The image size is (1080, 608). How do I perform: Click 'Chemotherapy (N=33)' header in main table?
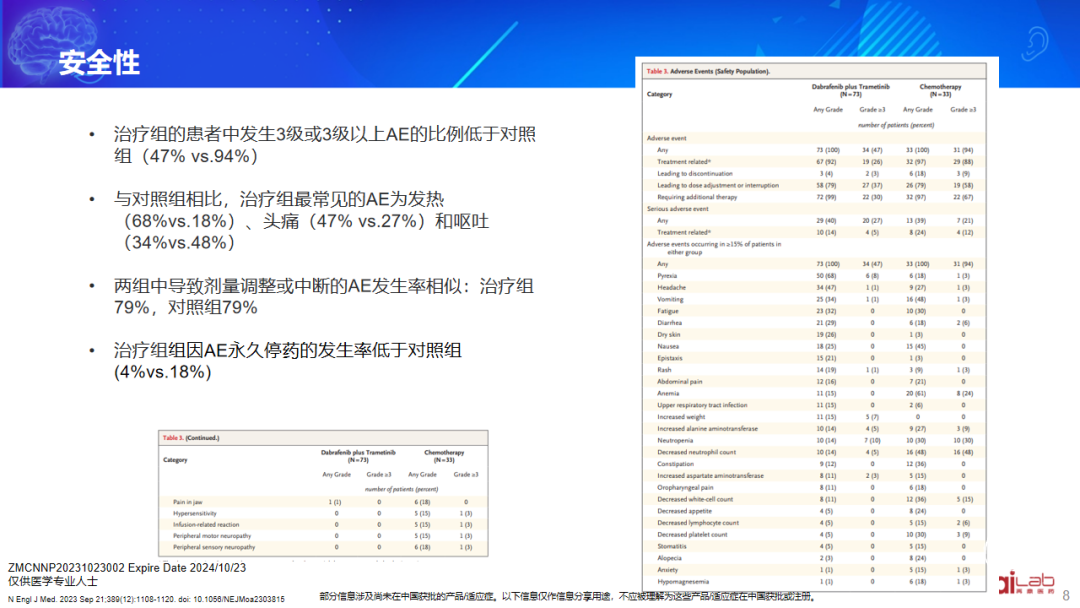(x=940, y=90)
